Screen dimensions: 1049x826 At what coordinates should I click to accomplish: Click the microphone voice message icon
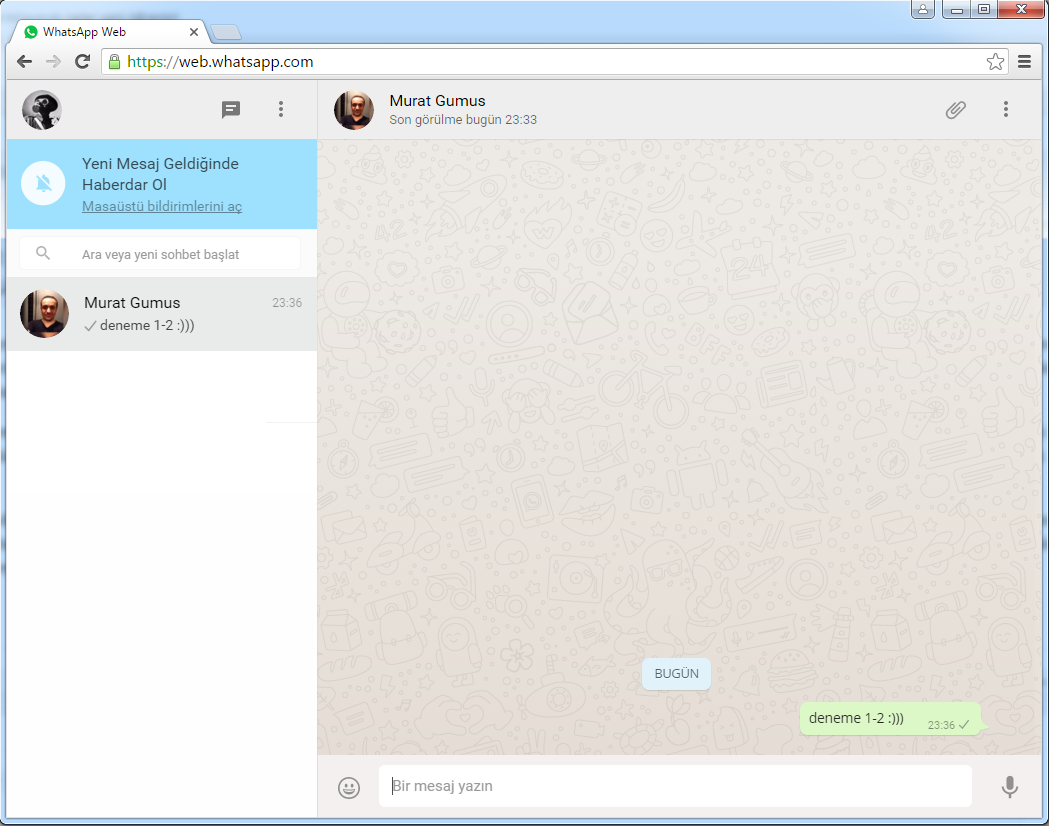(x=1010, y=787)
